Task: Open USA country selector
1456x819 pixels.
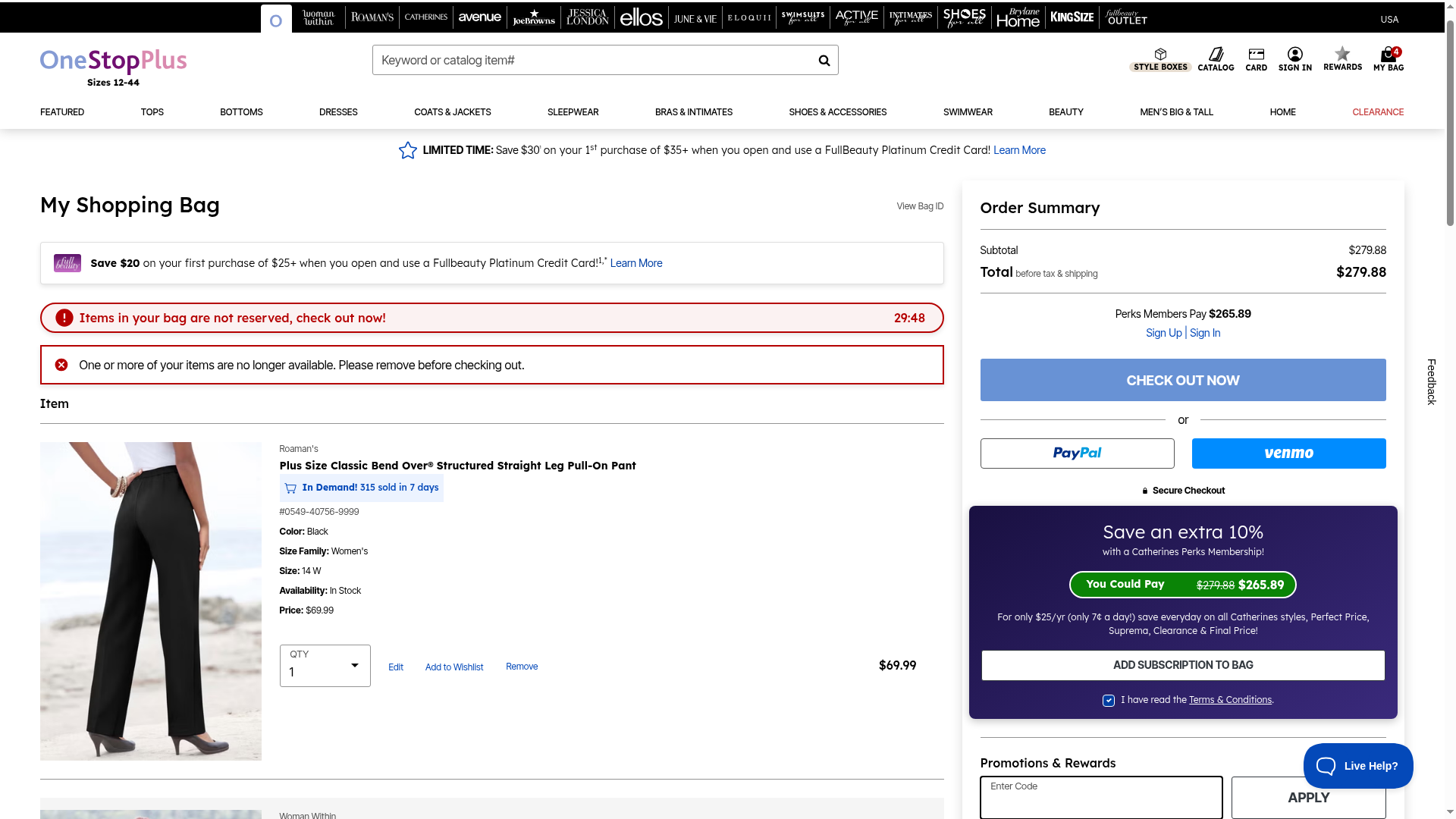Action: 1389,20
